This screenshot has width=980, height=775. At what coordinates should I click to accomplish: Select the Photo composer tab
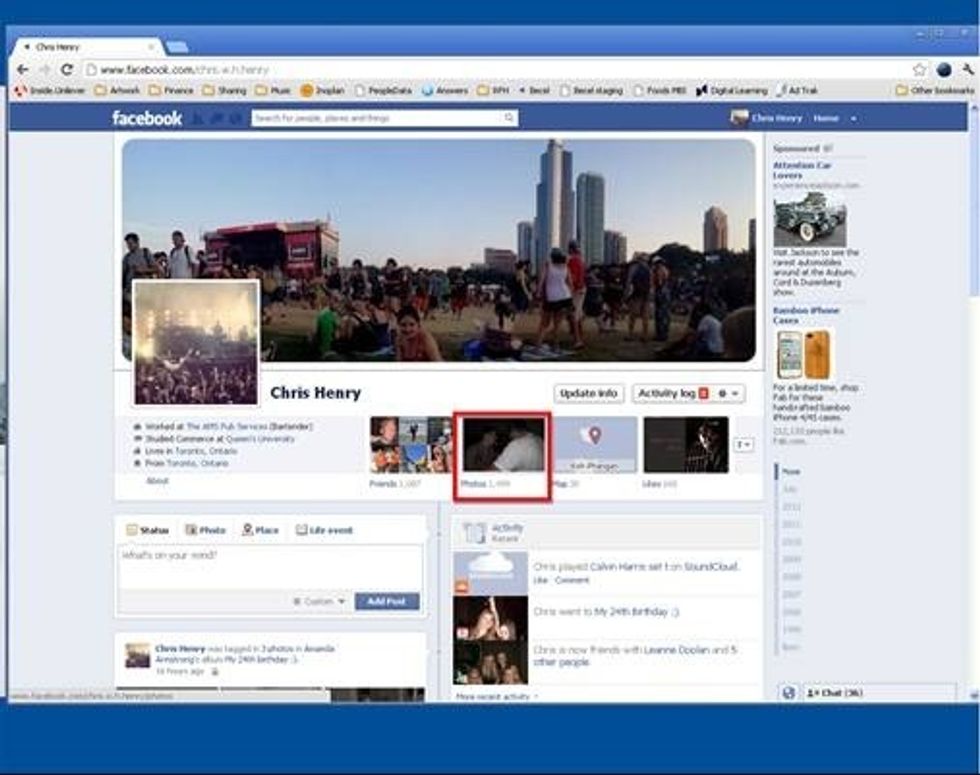(x=205, y=530)
